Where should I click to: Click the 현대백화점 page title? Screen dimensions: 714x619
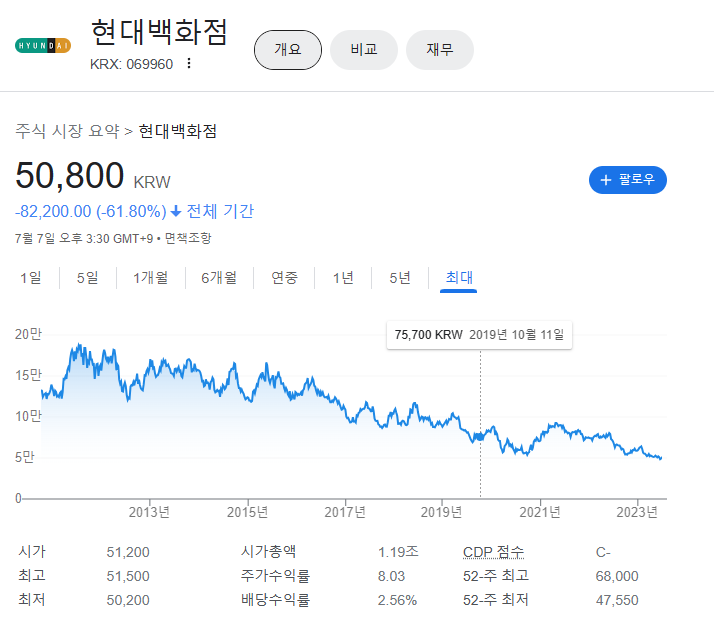pyautogui.click(x=159, y=32)
